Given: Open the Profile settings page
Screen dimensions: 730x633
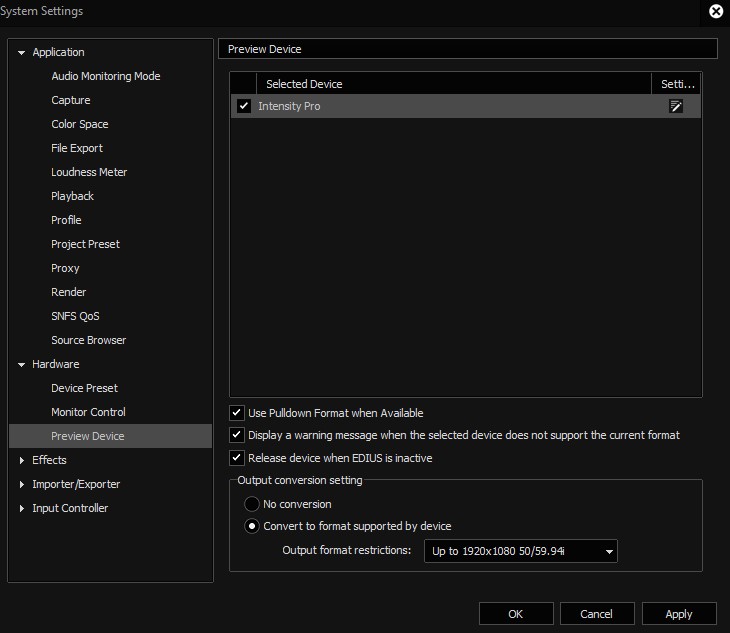Looking at the screenshot, I should 66,220.
